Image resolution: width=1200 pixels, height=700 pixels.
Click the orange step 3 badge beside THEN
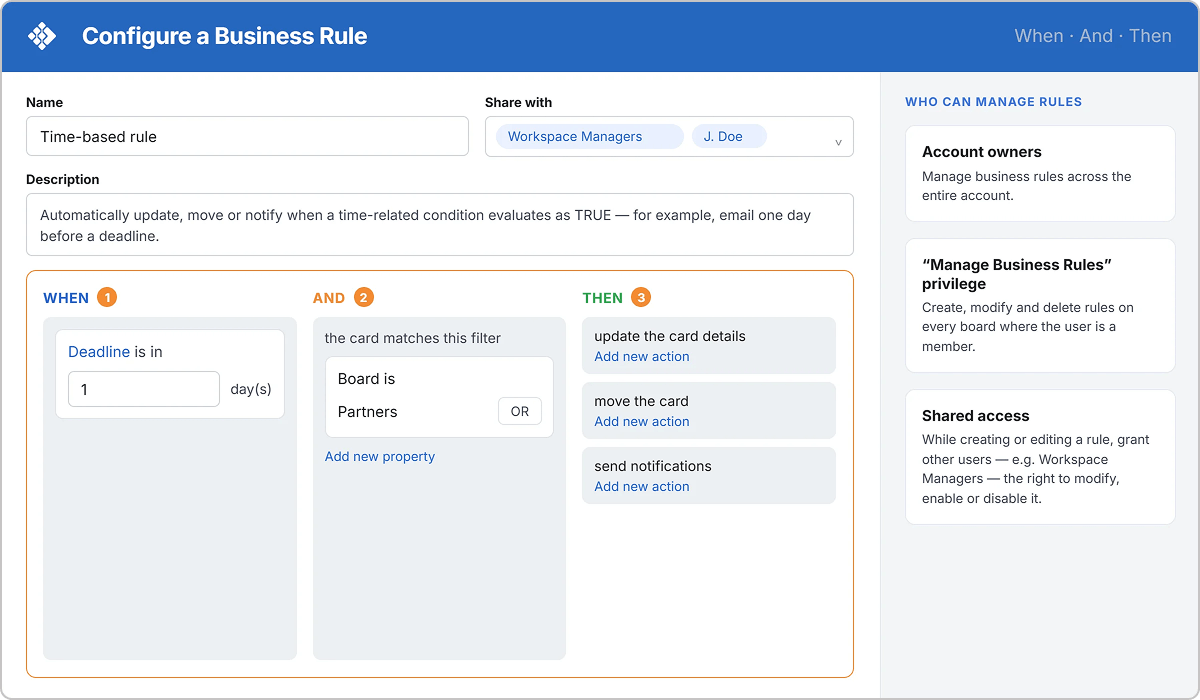coord(641,297)
